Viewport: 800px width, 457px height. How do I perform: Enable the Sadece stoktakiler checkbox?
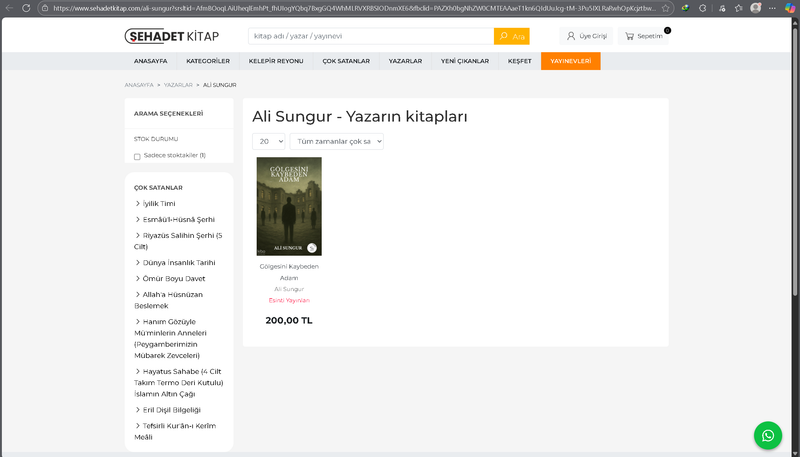[137, 157]
